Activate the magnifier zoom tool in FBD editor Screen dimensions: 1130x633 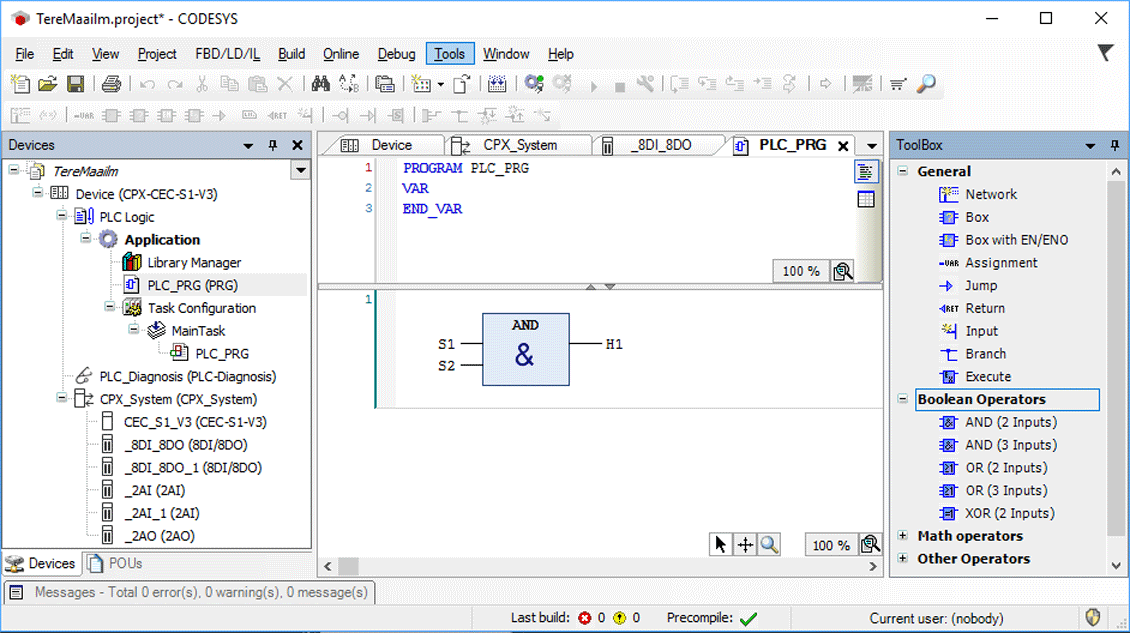769,544
